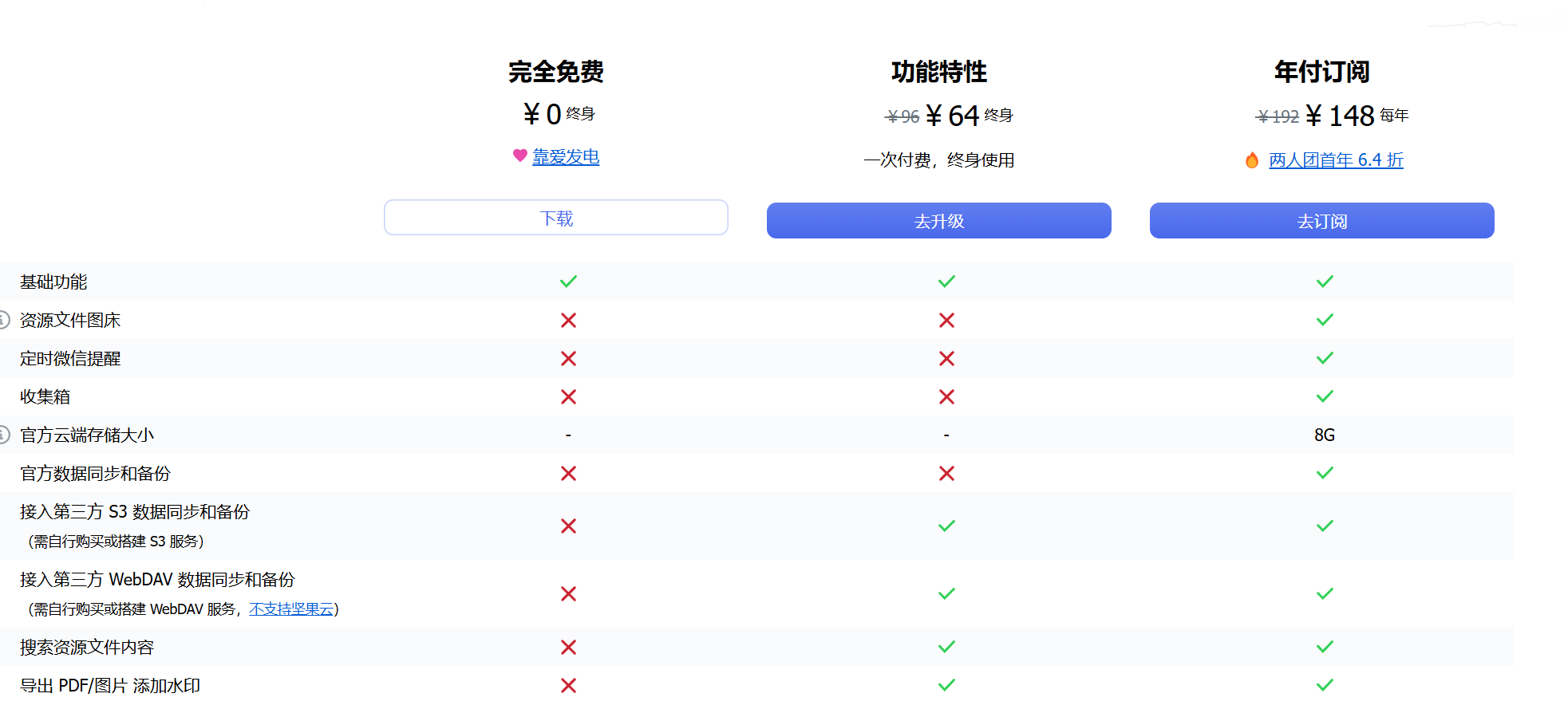Click the 导出 PDF/图片 添加水印 red cross under 完全免费
This screenshot has height=717, width=1568.
(568, 685)
